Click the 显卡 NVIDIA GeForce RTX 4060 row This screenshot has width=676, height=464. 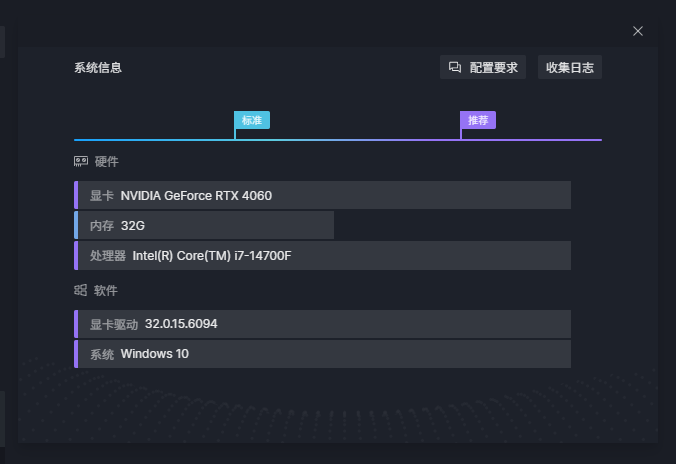(x=322, y=195)
